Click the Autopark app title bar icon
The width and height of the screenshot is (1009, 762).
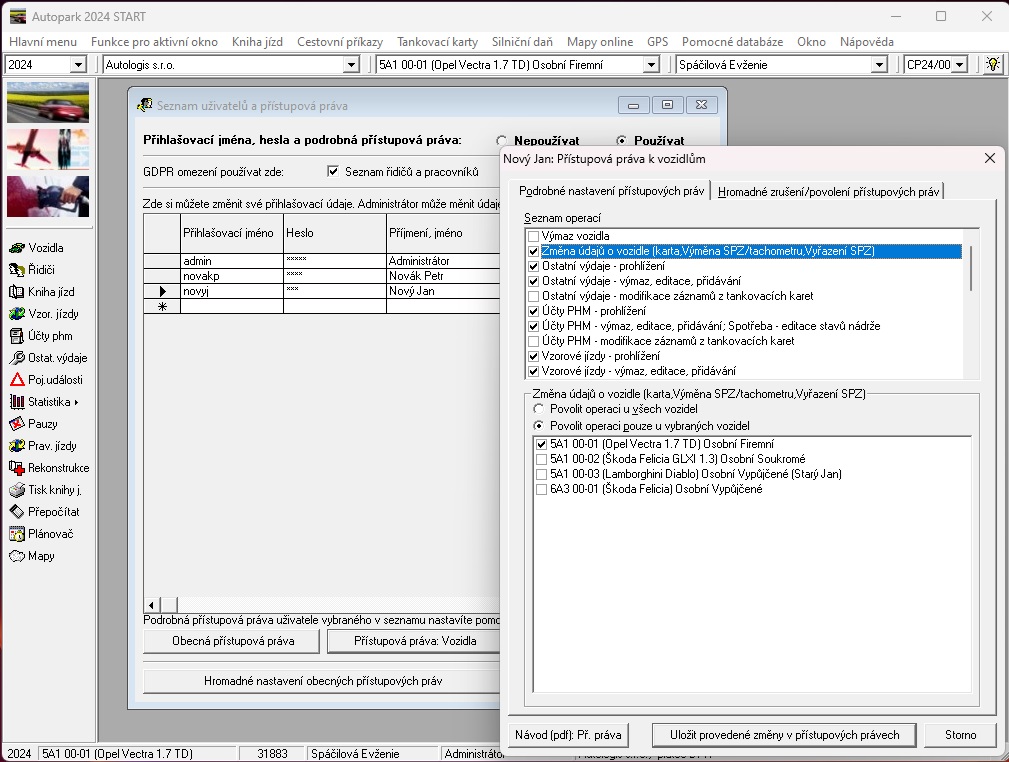tap(17, 17)
